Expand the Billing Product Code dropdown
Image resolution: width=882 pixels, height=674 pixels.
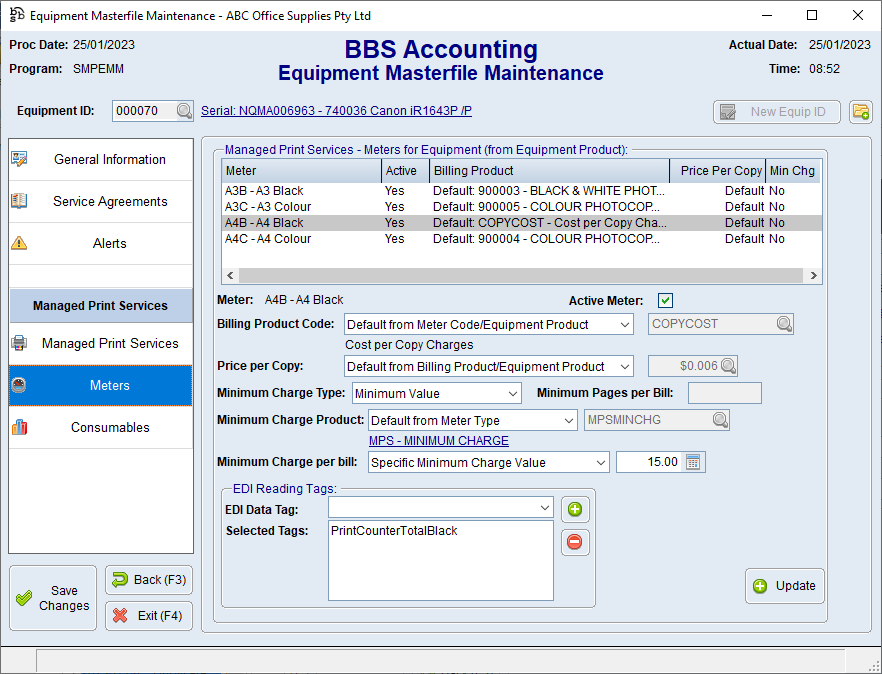tap(624, 324)
